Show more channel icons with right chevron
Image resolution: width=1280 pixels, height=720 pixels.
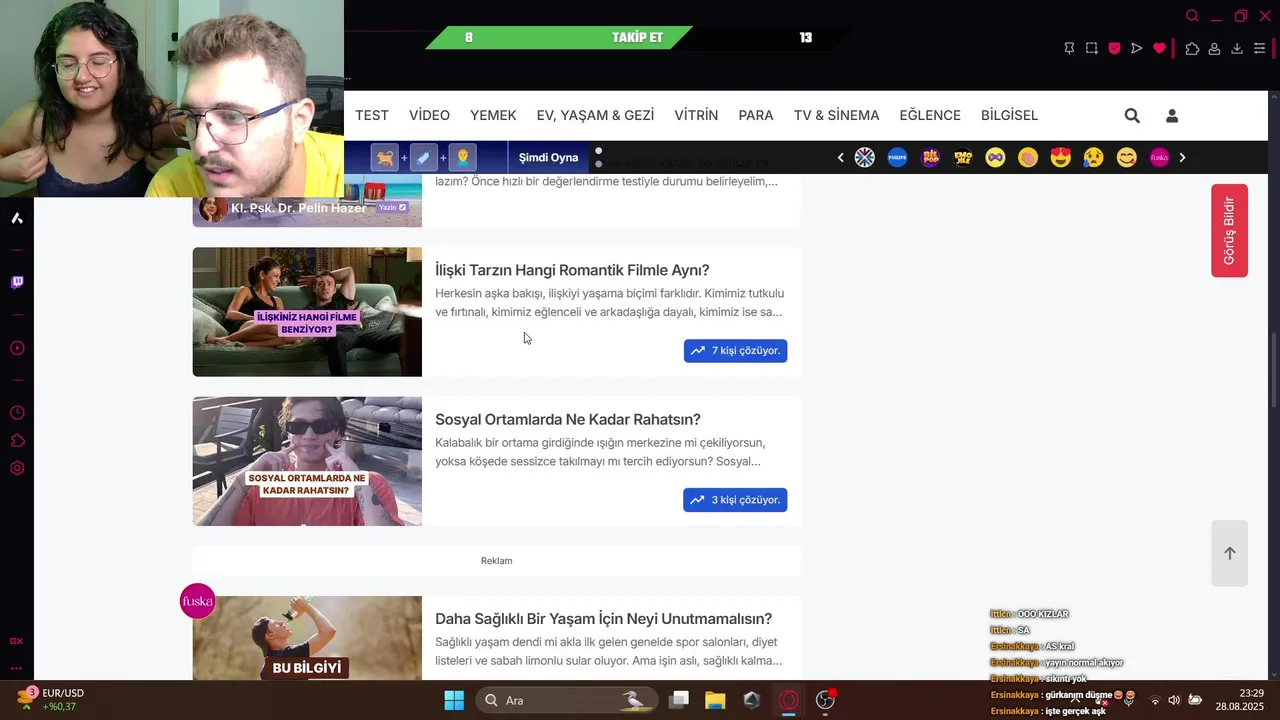tap(1182, 157)
